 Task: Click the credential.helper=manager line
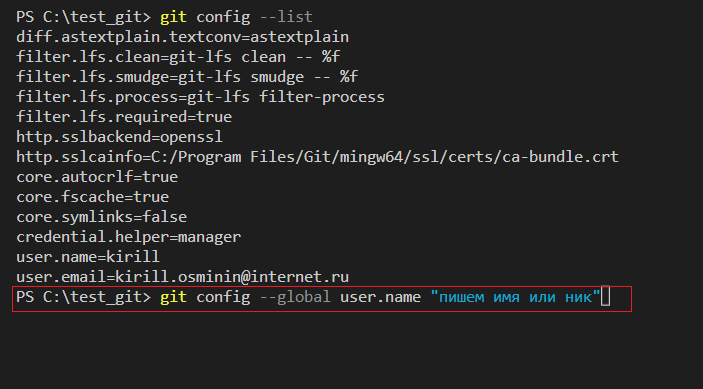[129, 237]
